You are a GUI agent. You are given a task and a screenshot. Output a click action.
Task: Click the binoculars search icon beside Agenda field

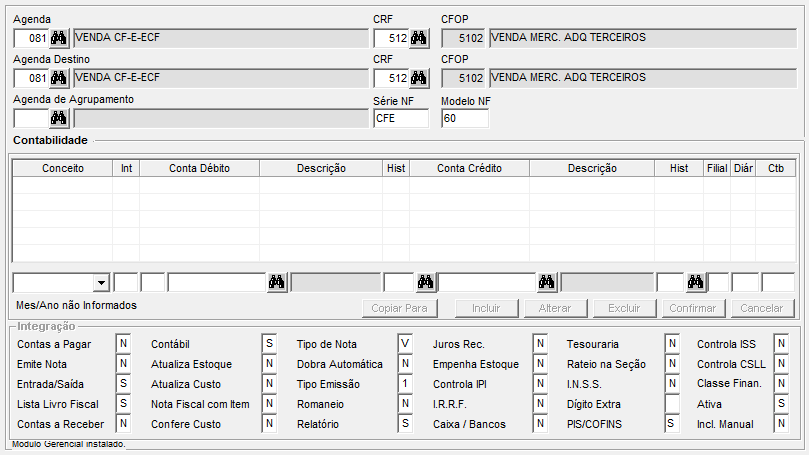[x=58, y=39]
